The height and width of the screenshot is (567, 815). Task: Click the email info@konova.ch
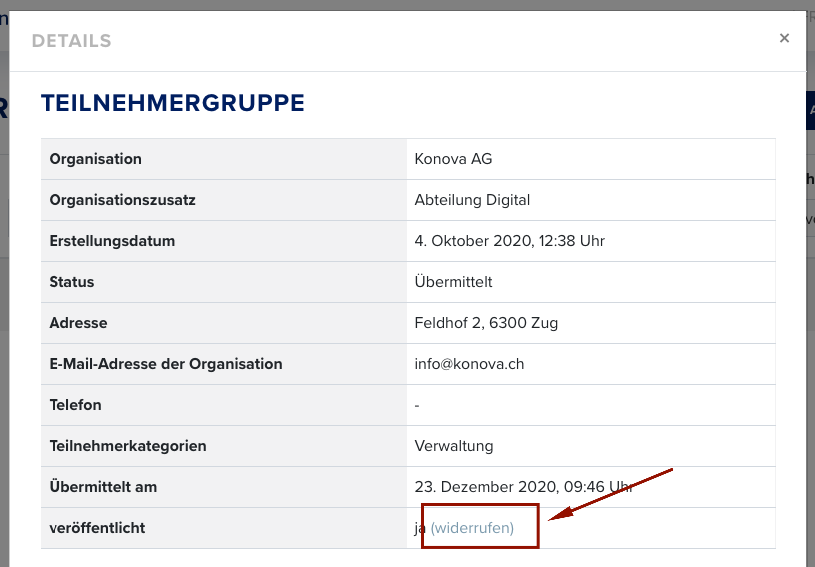pos(469,364)
